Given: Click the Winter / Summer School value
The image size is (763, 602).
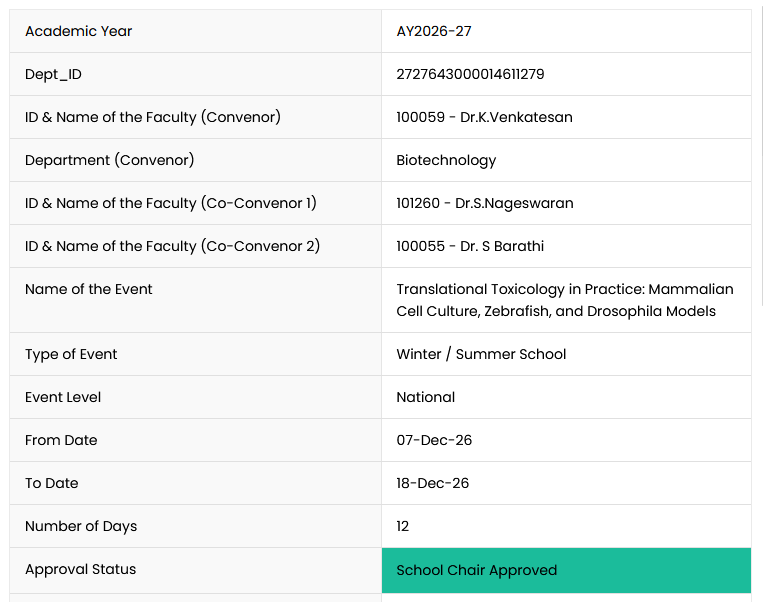Looking at the screenshot, I should point(481,354).
